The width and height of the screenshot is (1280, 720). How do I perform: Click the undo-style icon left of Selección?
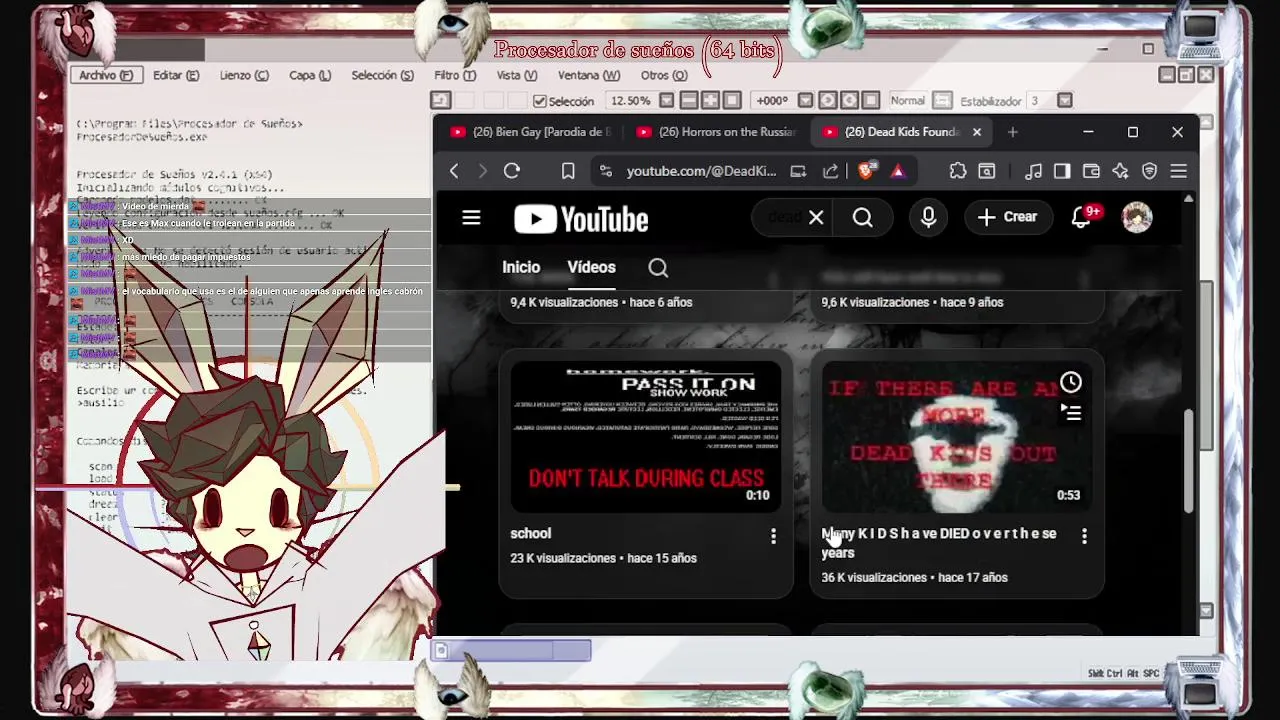(440, 101)
